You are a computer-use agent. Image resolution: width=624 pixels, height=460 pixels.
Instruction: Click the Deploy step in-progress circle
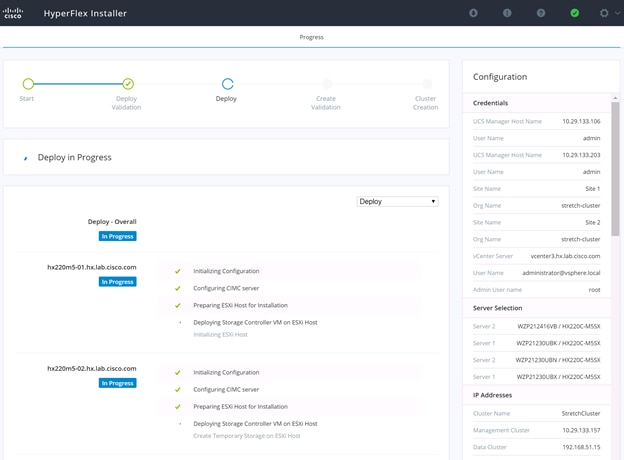[228, 84]
